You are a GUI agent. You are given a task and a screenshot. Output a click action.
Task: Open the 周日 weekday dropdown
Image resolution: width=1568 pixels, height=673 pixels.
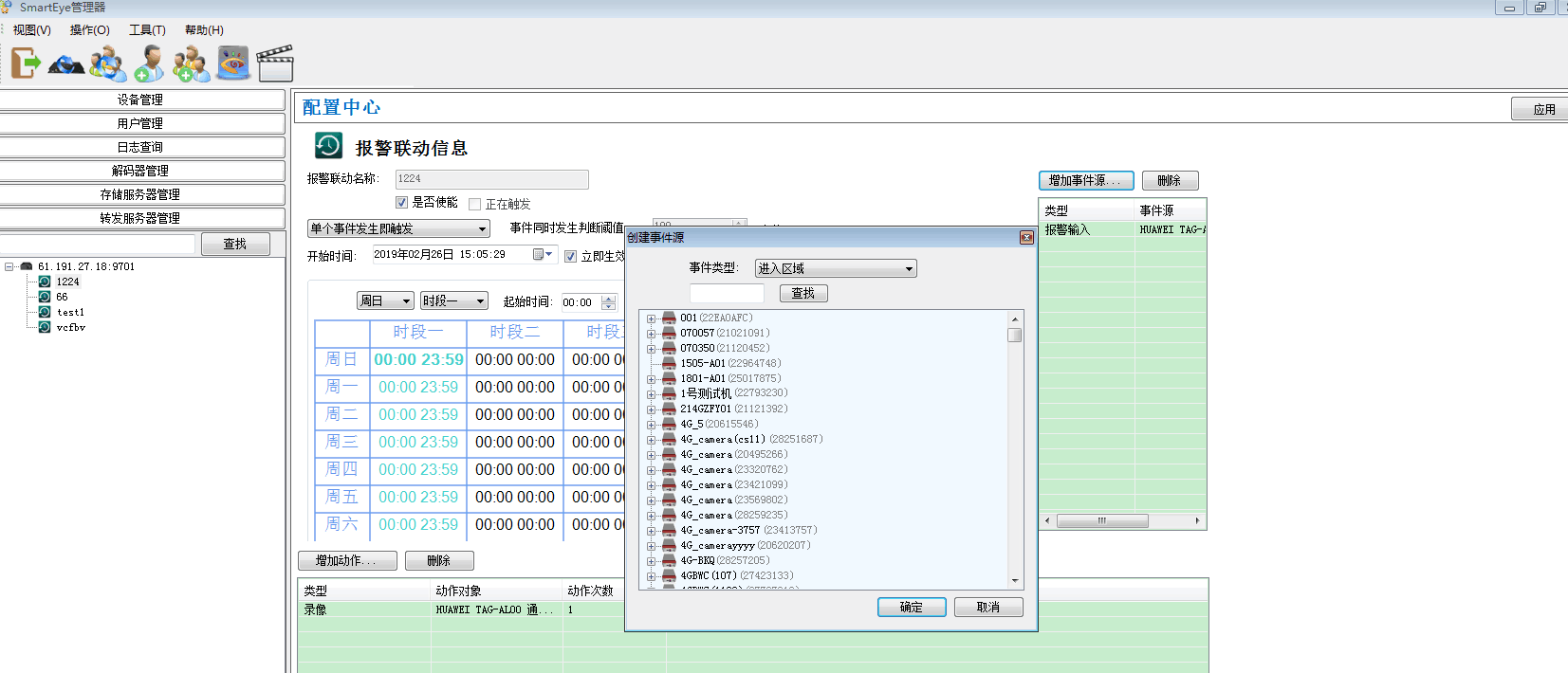[x=385, y=301]
